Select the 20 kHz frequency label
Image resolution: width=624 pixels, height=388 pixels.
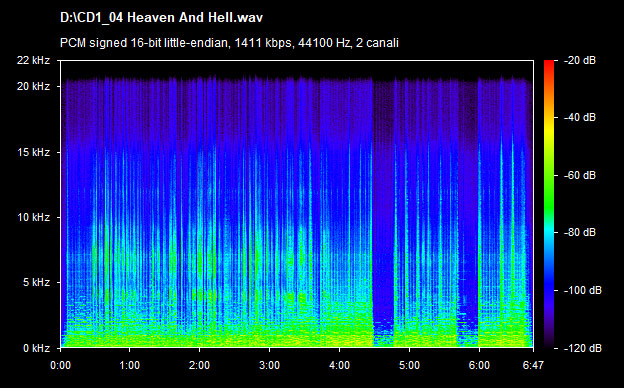[33, 86]
